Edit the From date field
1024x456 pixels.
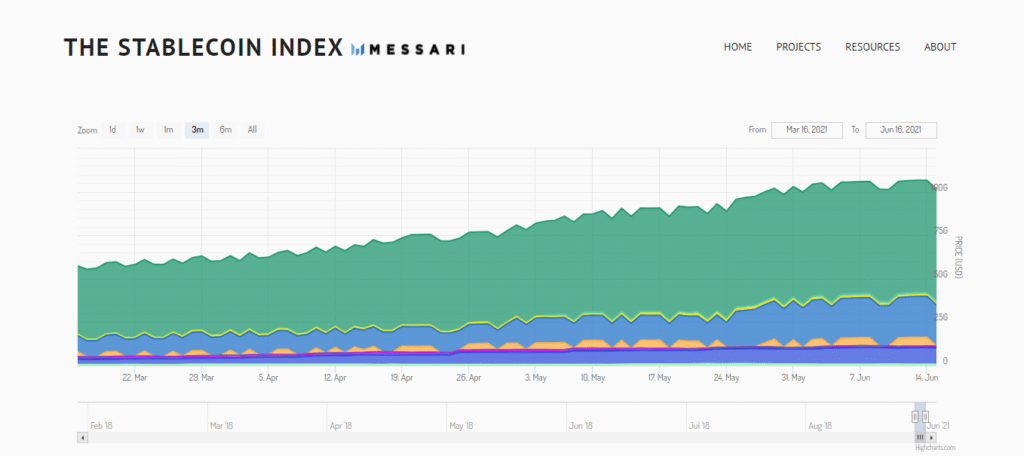807,130
